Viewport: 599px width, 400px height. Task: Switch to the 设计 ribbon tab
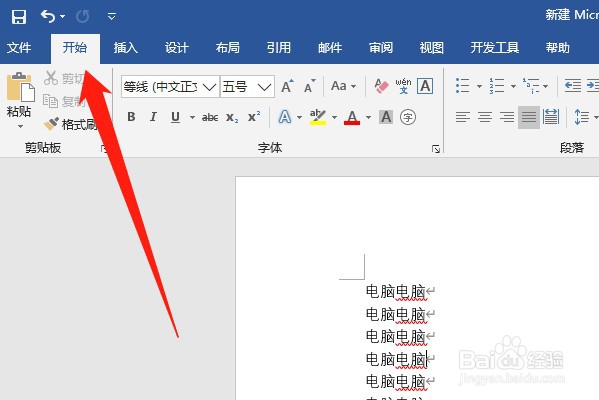(176, 48)
